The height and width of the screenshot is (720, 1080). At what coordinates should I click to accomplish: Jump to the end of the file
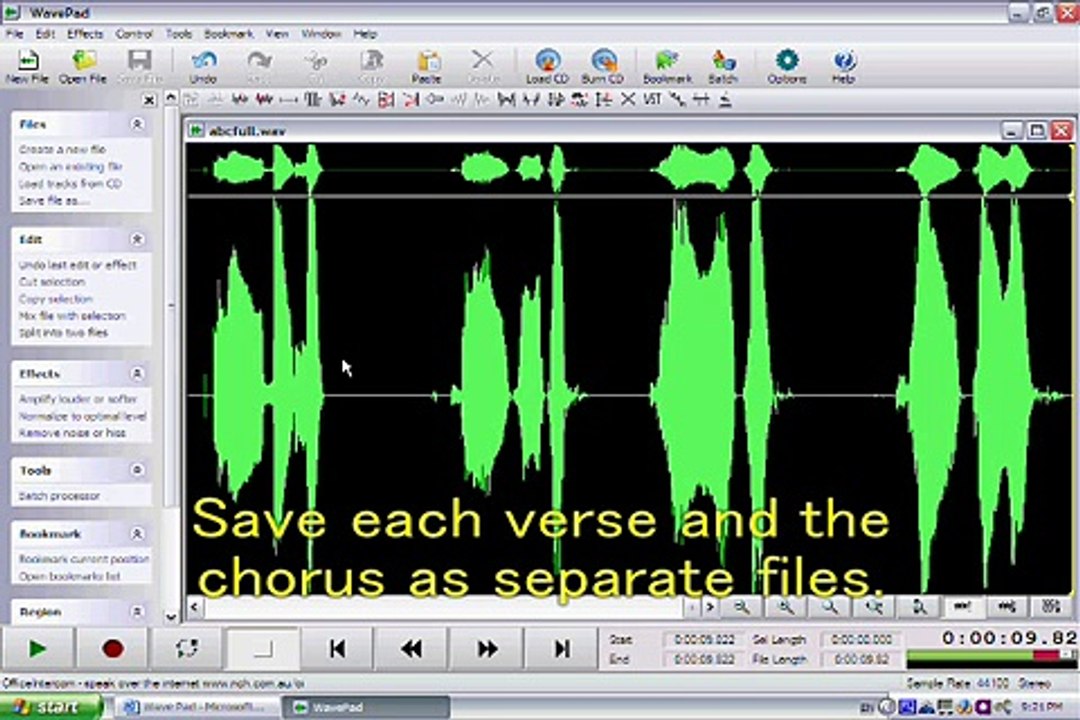[561, 648]
